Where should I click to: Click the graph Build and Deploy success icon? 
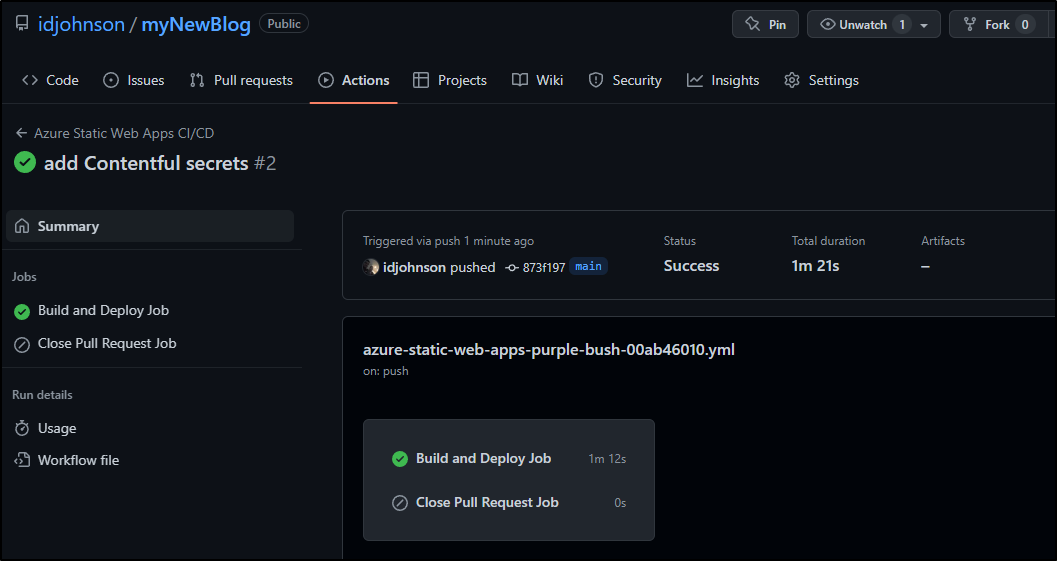(400, 459)
